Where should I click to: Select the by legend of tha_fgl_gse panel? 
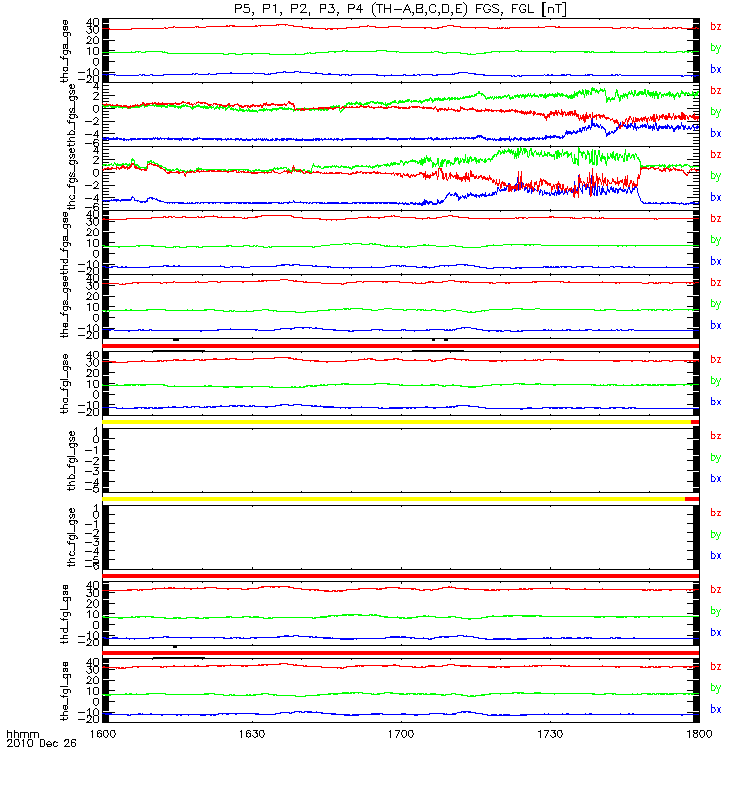pos(716,381)
